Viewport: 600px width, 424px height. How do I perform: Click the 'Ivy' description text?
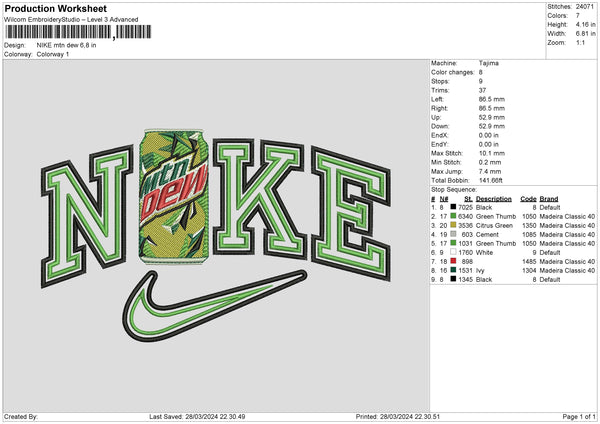(x=480, y=271)
